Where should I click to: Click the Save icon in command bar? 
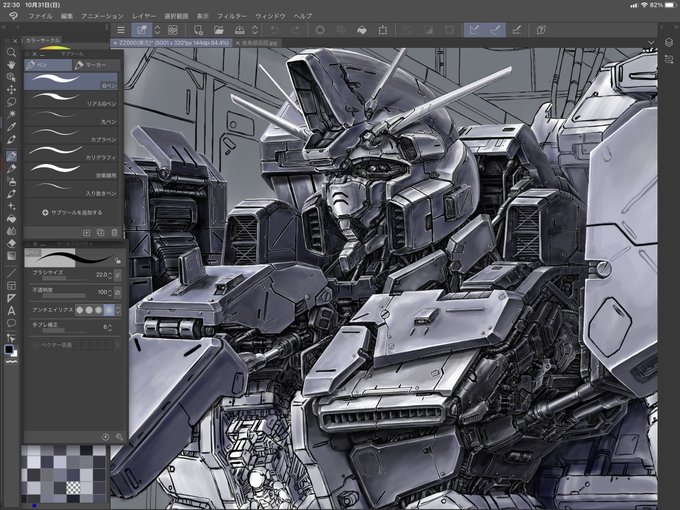click(x=239, y=30)
